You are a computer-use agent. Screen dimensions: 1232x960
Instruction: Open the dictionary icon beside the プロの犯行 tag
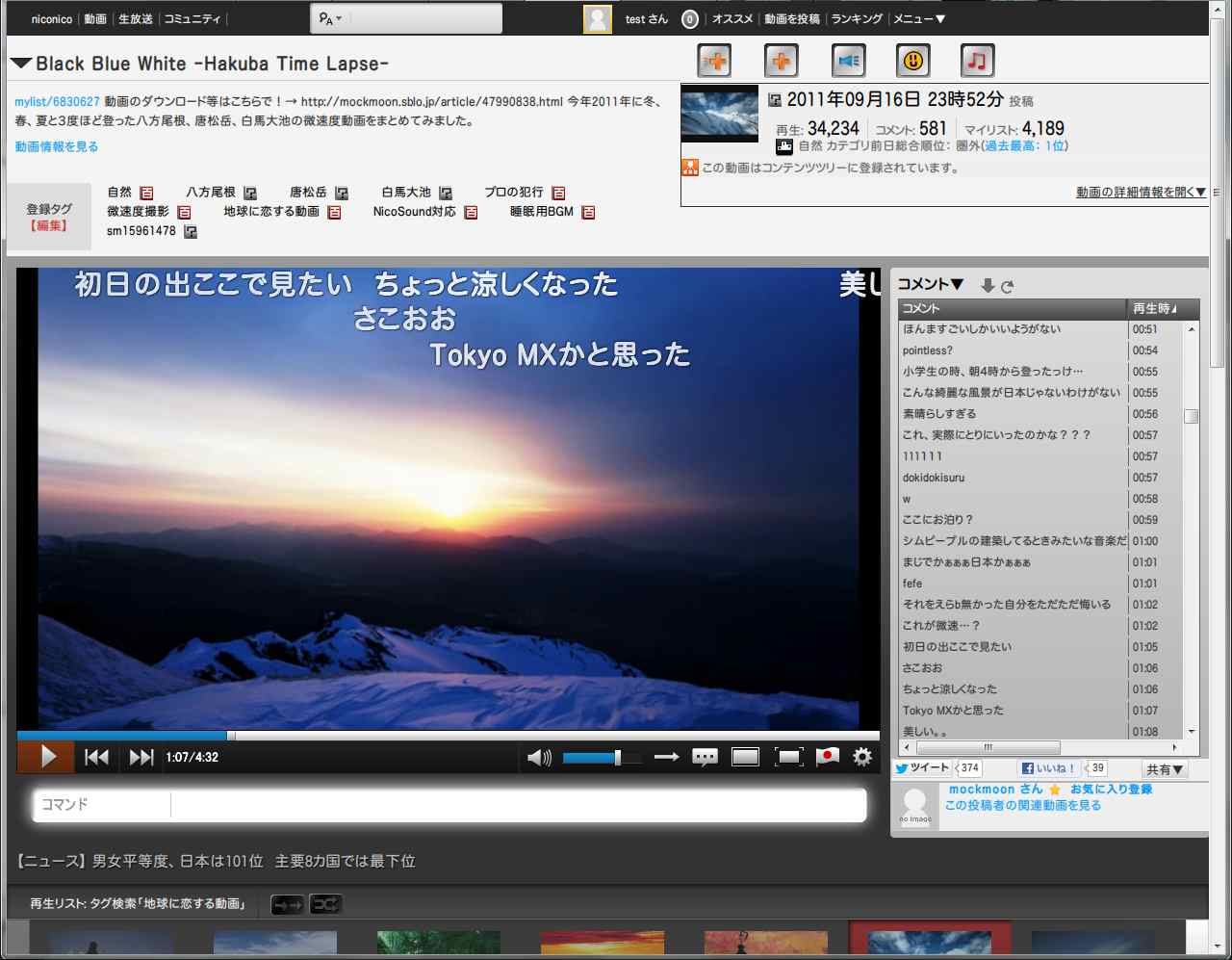click(558, 193)
